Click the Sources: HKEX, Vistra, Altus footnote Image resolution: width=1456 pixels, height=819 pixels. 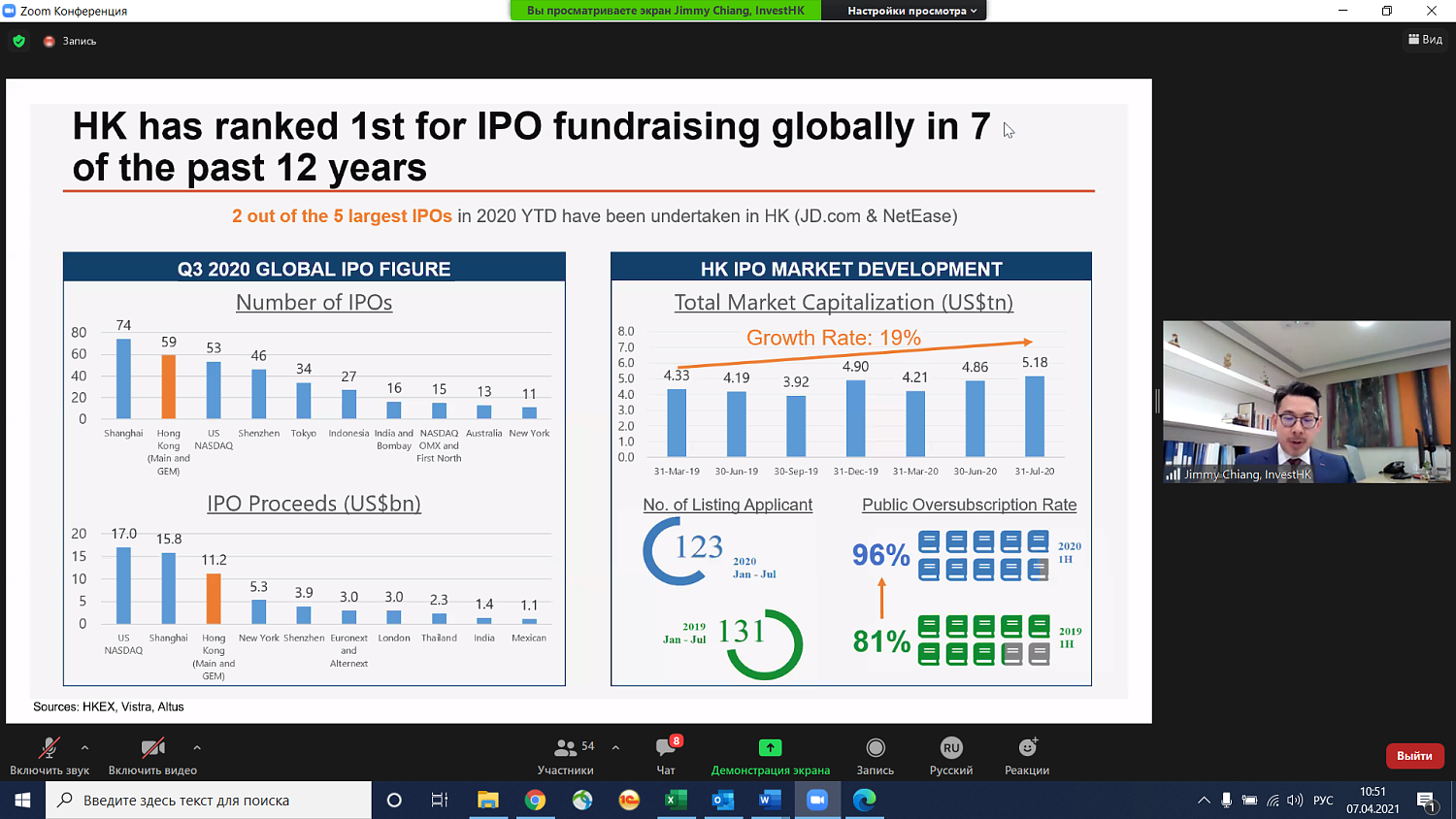[109, 706]
